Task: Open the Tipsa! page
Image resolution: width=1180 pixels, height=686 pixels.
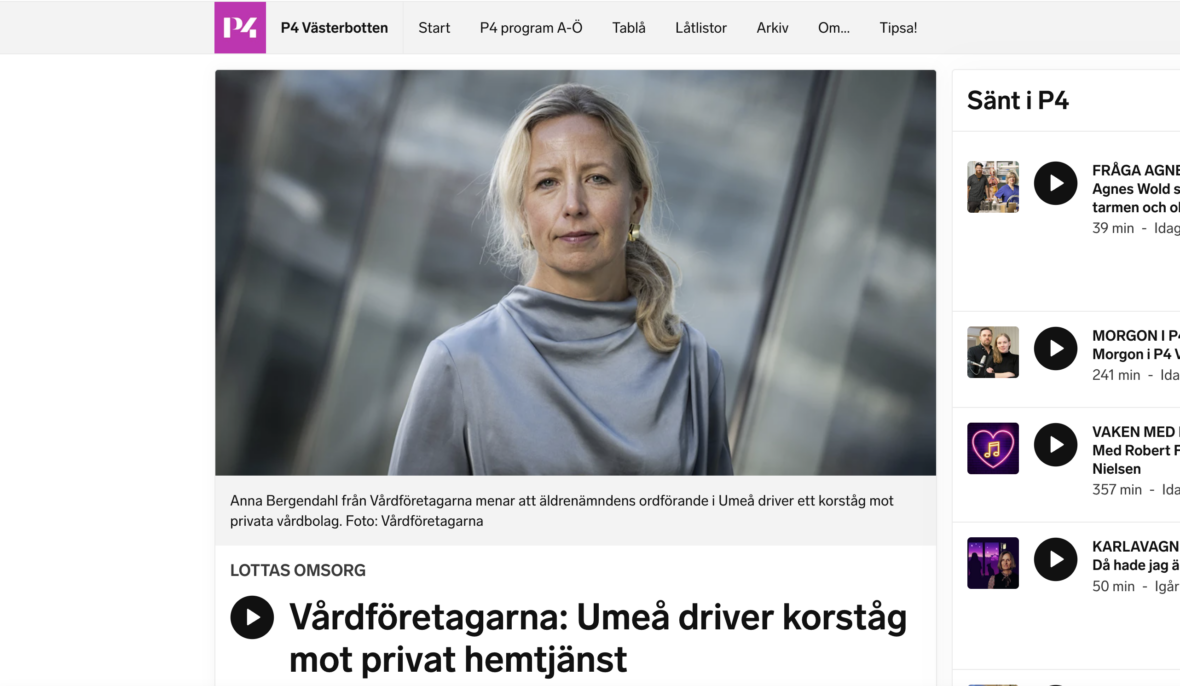Action: point(898,28)
